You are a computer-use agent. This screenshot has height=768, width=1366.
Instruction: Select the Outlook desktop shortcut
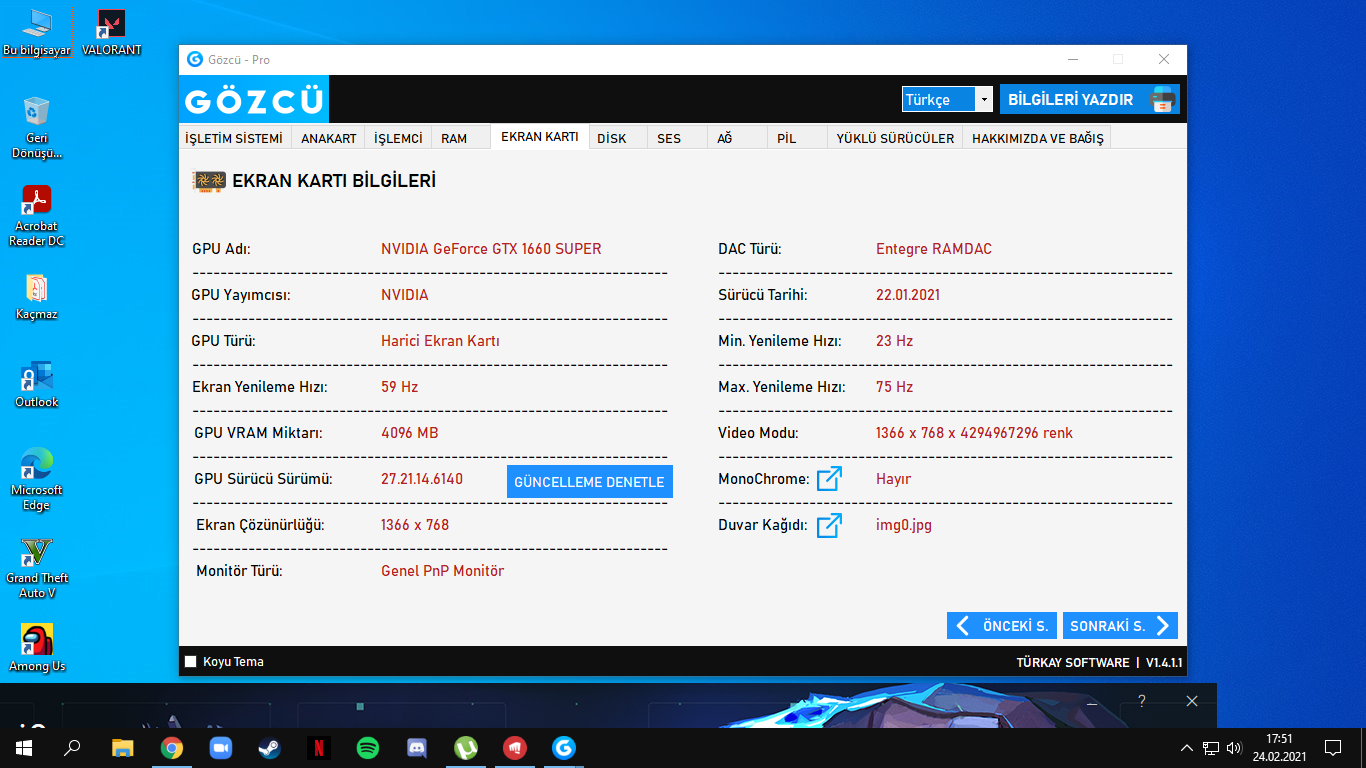(x=37, y=385)
